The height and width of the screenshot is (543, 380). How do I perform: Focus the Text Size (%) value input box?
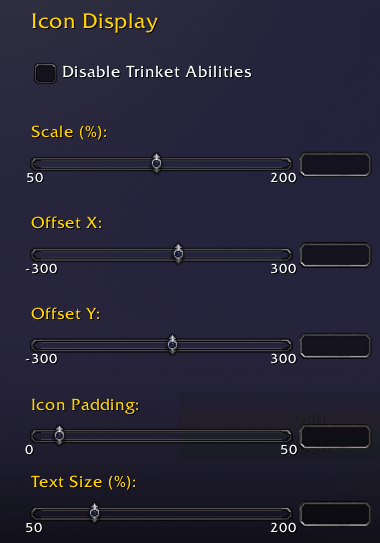335,514
